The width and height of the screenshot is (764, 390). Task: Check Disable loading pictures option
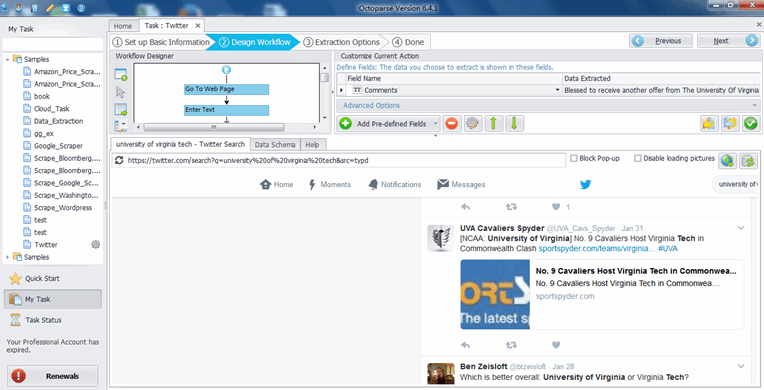[637, 158]
